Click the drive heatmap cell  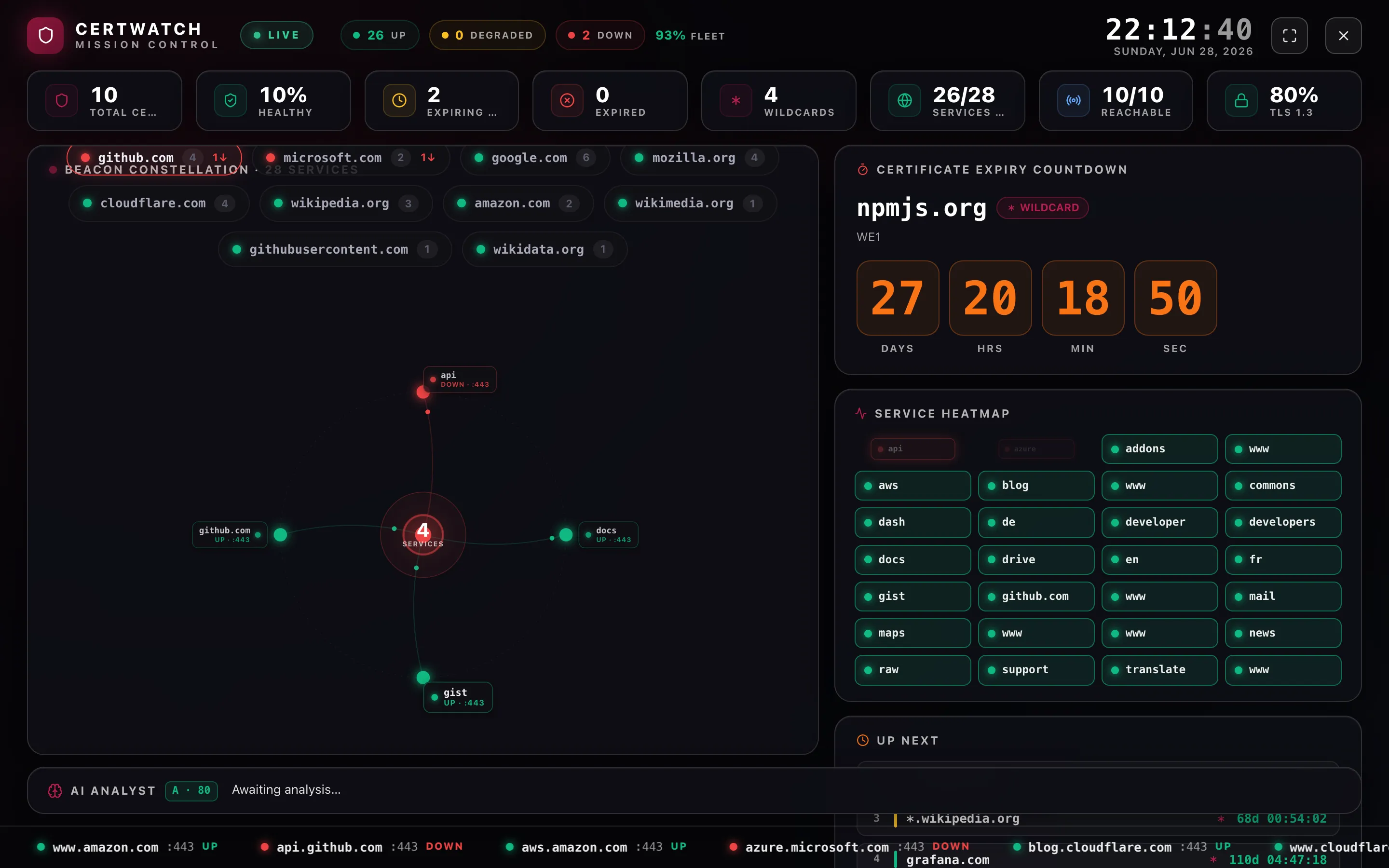(1036, 560)
